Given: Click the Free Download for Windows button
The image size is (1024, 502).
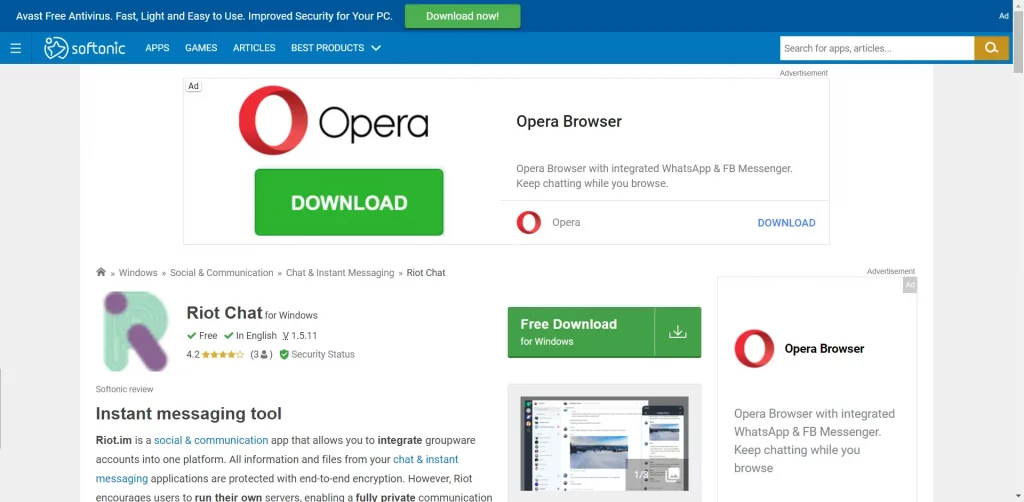Looking at the screenshot, I should tap(604, 332).
